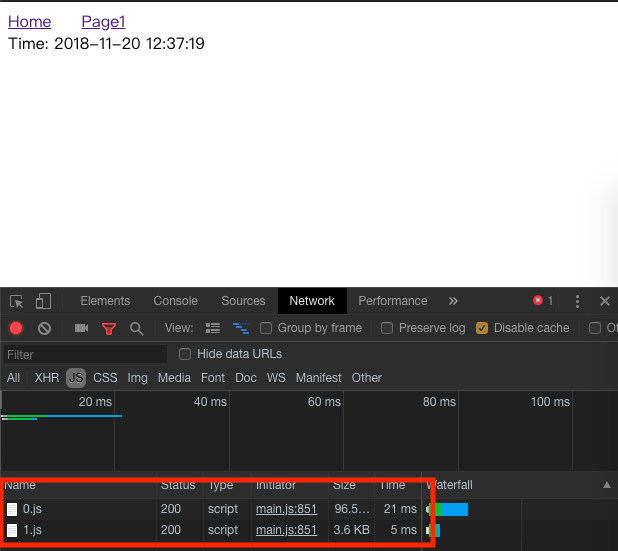Filter requests by Manifest

click(318, 378)
